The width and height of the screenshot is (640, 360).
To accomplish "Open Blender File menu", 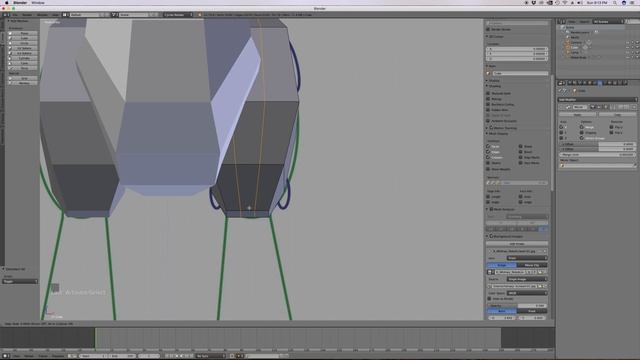I will pyautogui.click(x=15, y=15).
